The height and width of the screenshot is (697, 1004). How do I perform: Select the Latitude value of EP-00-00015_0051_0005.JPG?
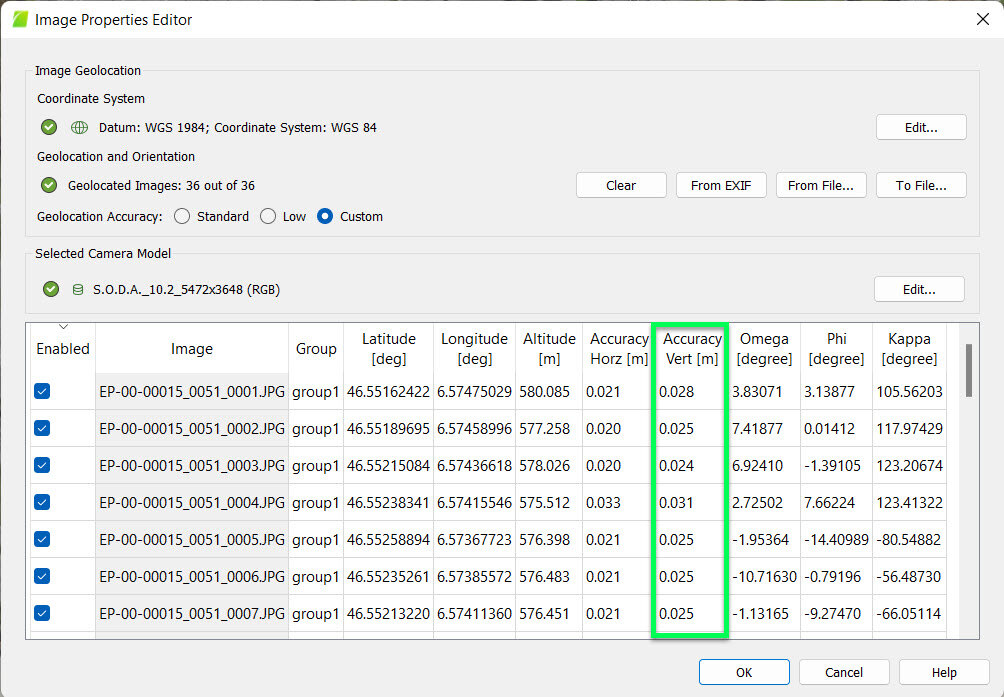[388, 539]
